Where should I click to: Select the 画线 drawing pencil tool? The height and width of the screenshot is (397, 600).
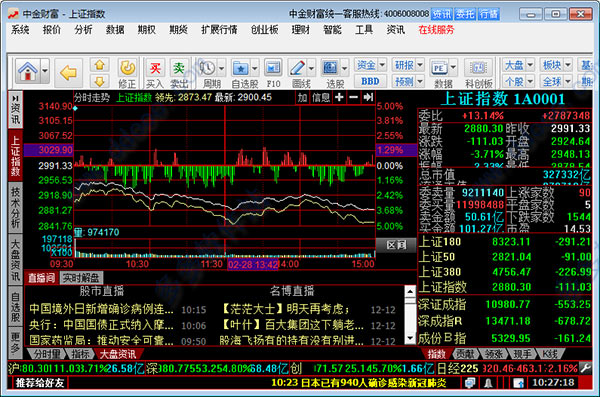click(x=297, y=69)
